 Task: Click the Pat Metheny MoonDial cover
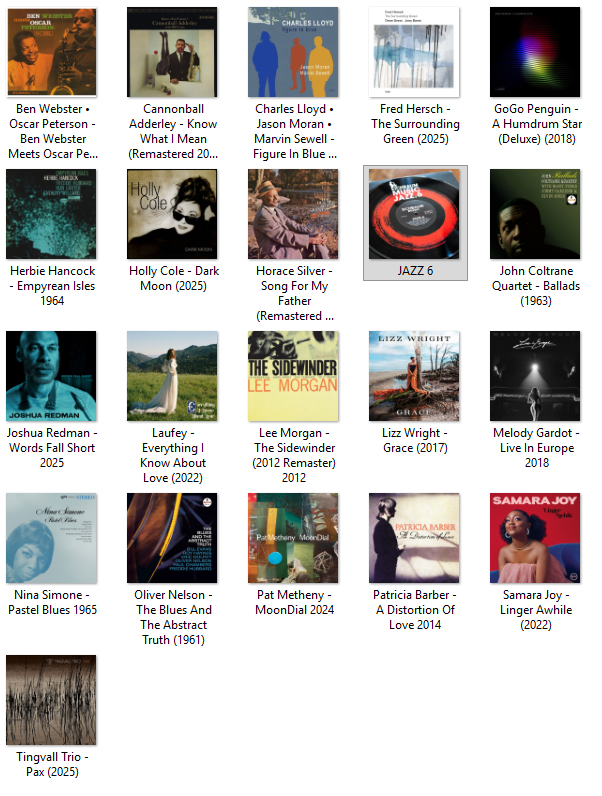click(293, 538)
